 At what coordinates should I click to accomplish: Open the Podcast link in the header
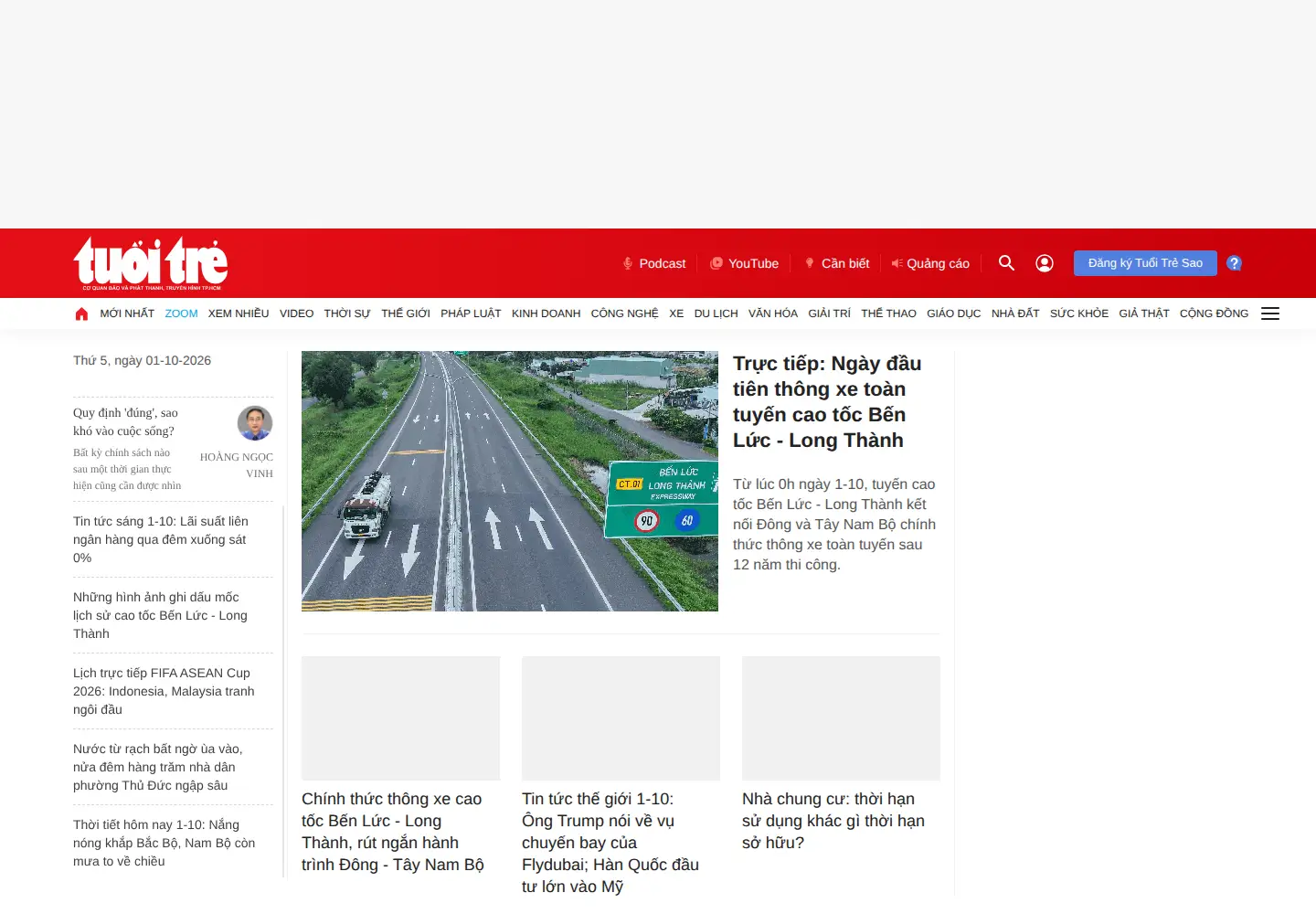(x=654, y=263)
